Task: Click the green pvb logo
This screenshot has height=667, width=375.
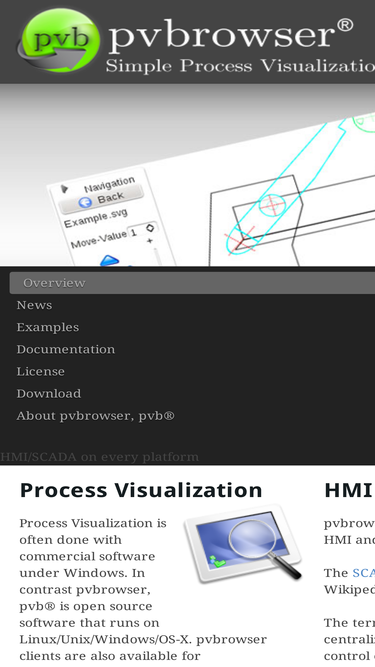Action: tap(59, 40)
